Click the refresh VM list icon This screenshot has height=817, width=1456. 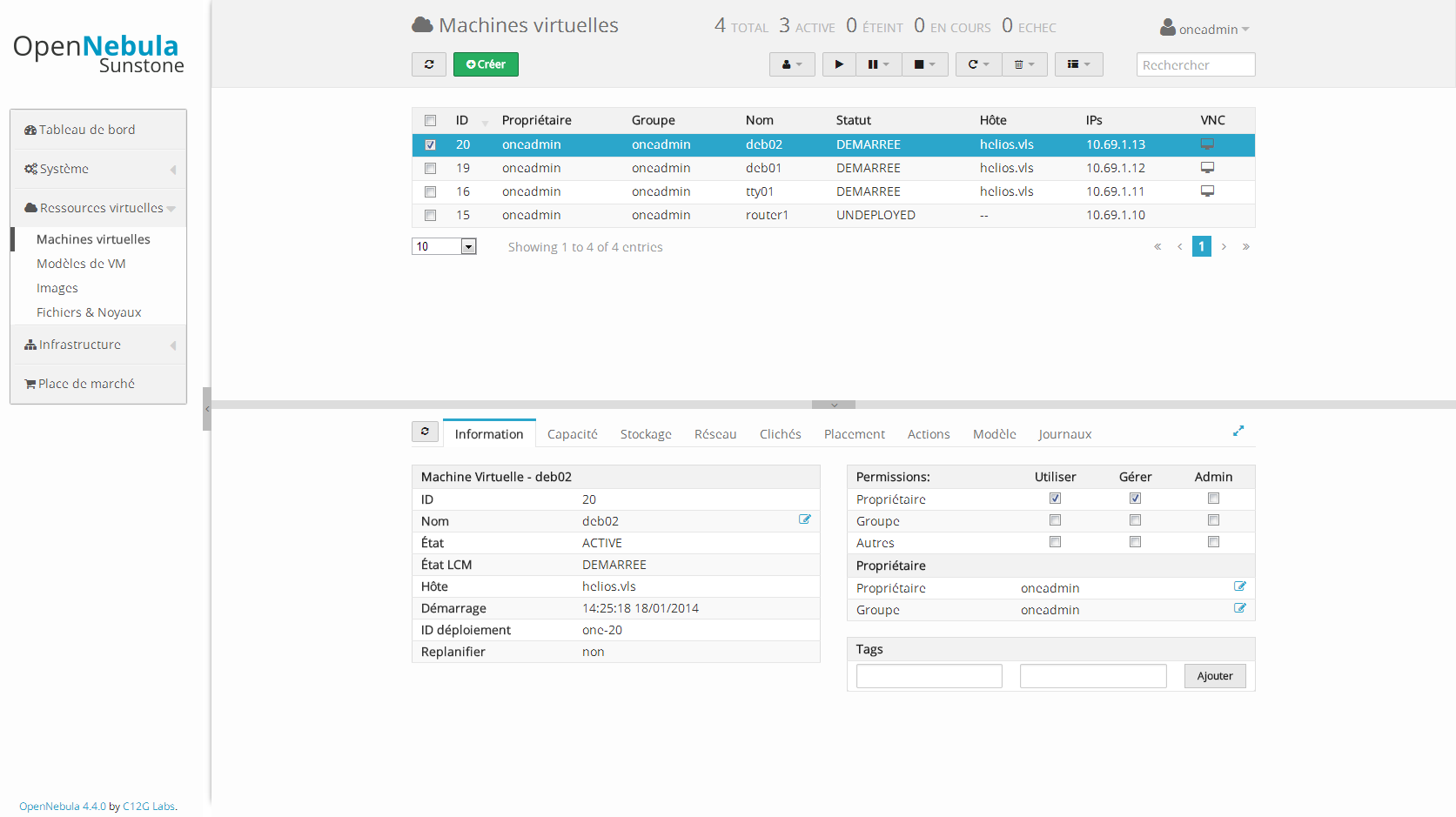pyautogui.click(x=429, y=64)
